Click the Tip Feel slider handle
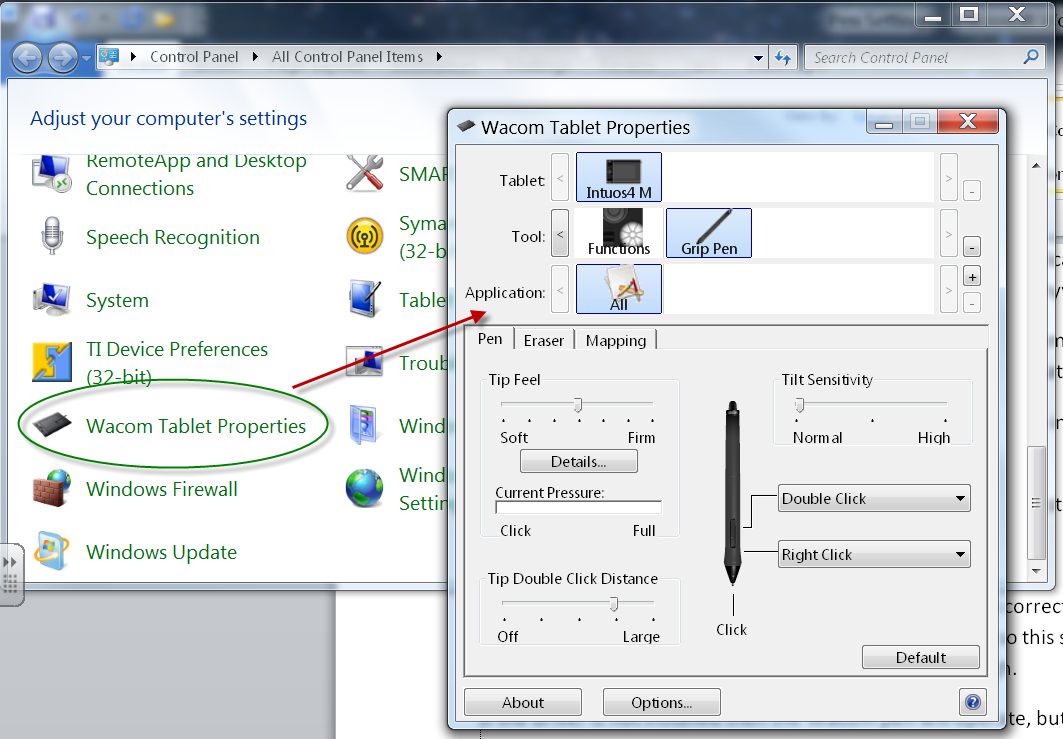 578,405
